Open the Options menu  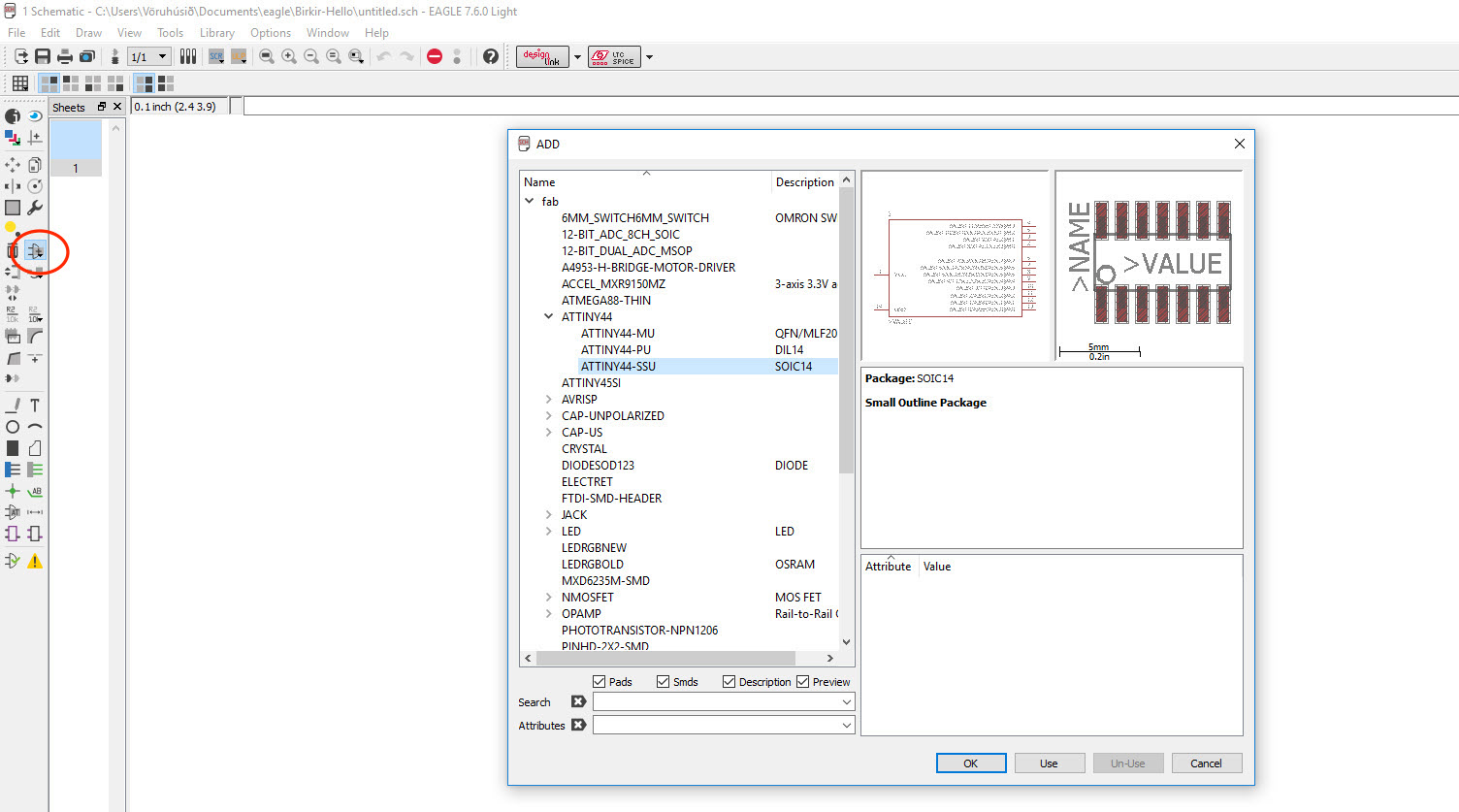click(x=271, y=33)
